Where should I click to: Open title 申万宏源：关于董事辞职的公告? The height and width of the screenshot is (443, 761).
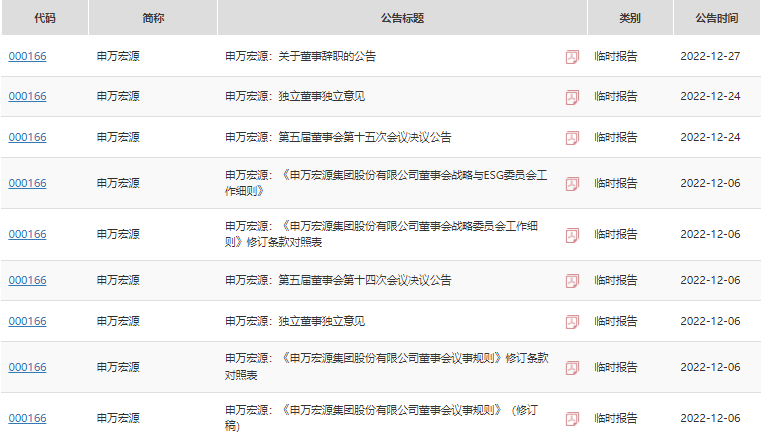point(300,56)
